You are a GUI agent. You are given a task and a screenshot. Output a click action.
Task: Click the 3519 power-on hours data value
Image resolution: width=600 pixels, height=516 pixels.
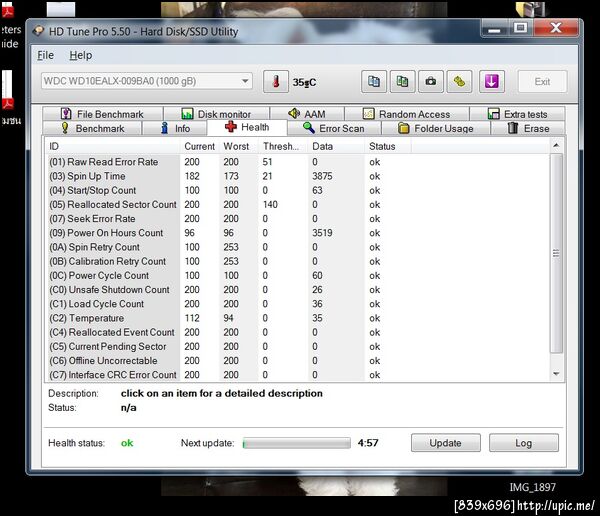[x=322, y=233]
